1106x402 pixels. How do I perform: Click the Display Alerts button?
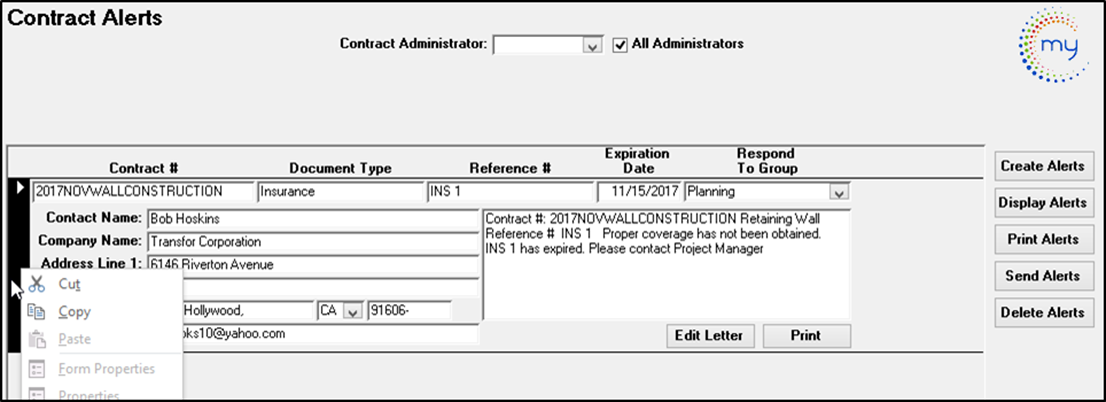[x=1042, y=203]
